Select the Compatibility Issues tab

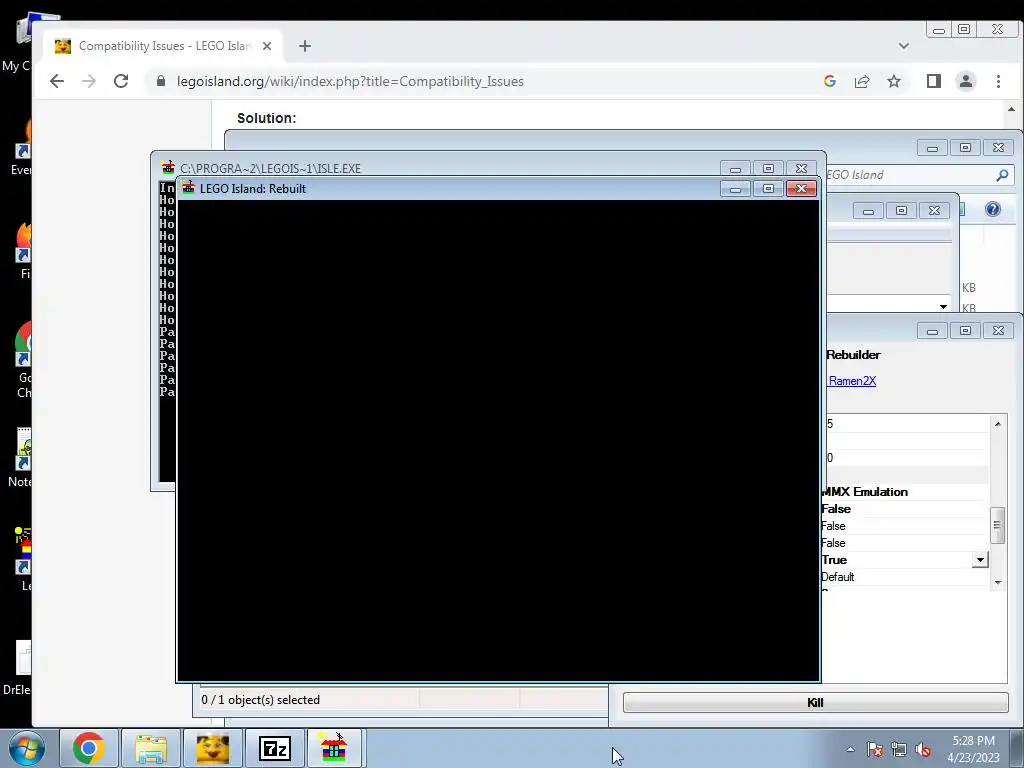pyautogui.click(x=163, y=46)
